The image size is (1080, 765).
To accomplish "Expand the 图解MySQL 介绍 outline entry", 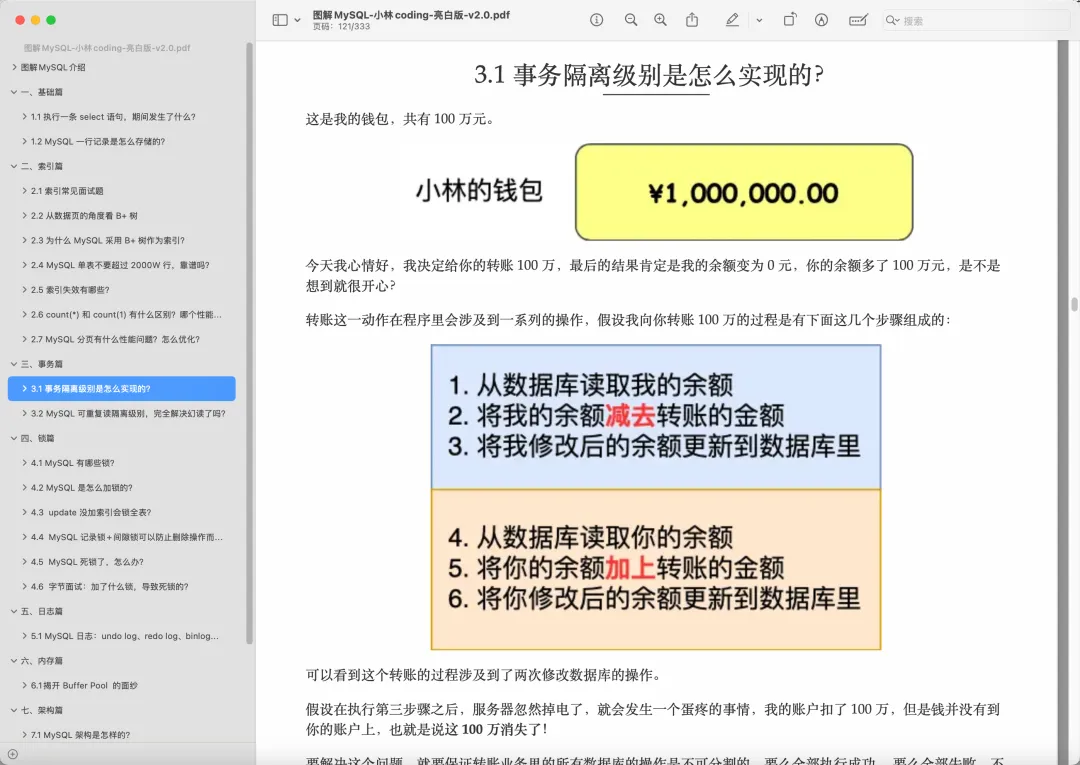I will click(x=14, y=67).
